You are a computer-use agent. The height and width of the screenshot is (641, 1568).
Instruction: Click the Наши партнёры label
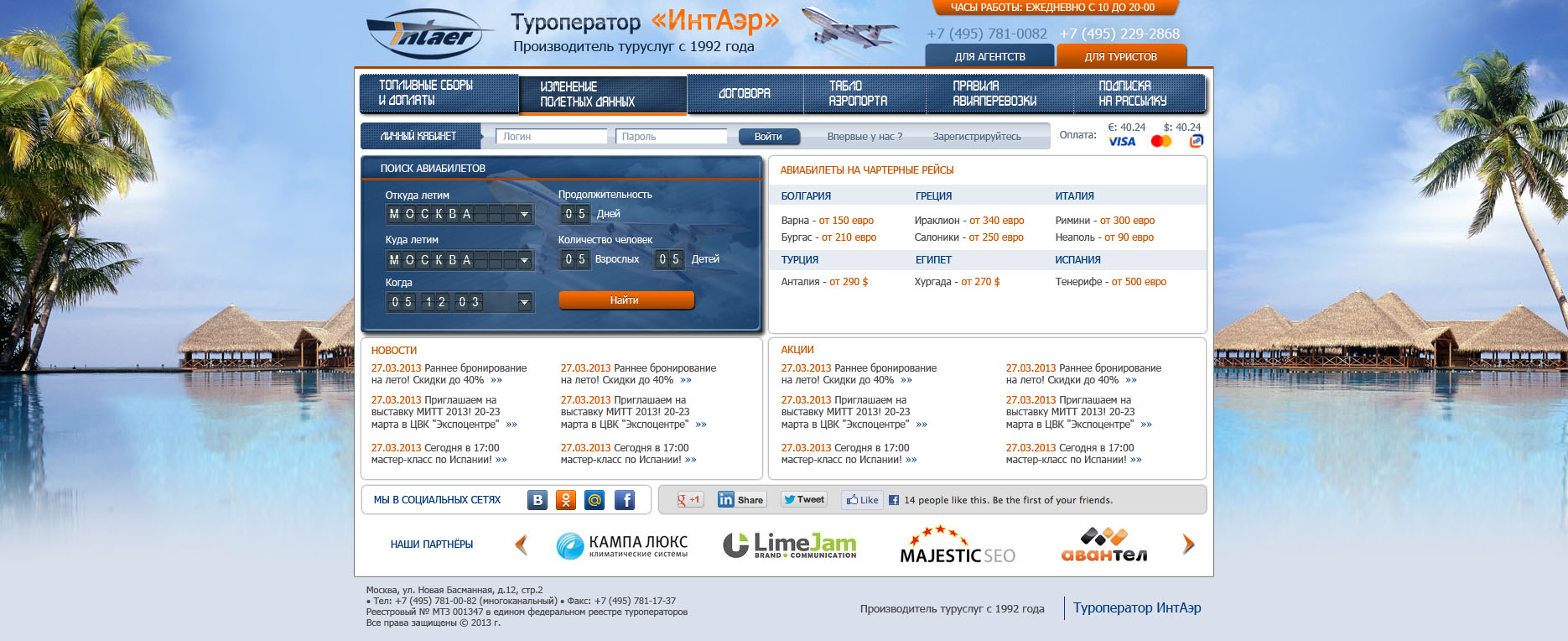point(432,545)
